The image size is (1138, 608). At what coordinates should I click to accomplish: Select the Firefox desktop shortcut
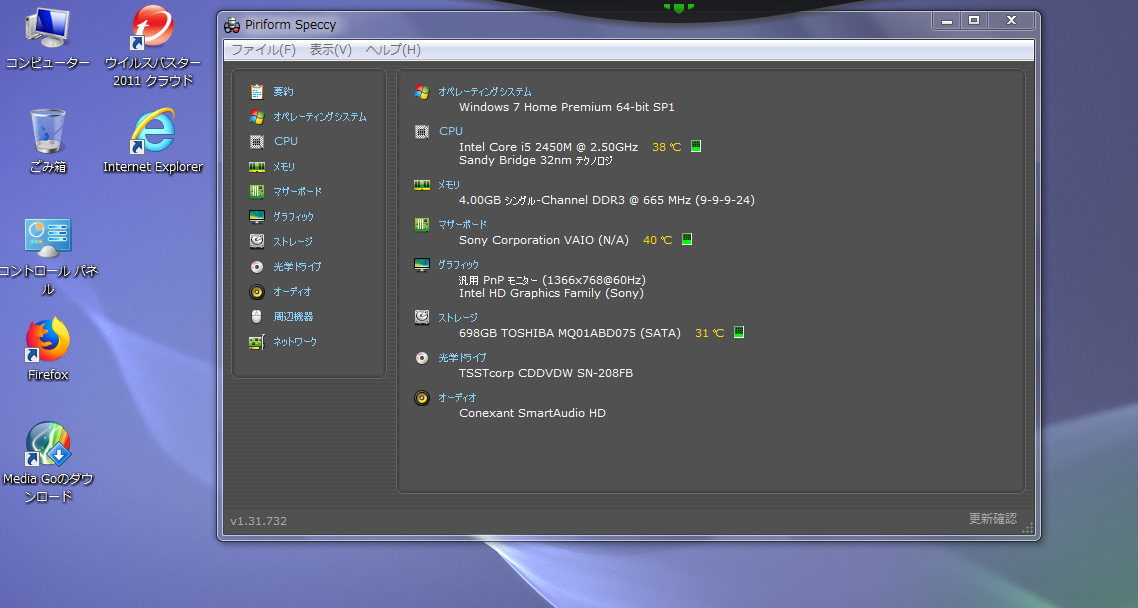click(48, 349)
